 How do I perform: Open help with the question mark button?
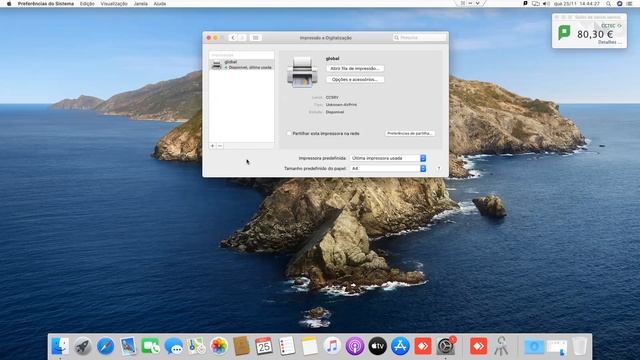tap(438, 168)
